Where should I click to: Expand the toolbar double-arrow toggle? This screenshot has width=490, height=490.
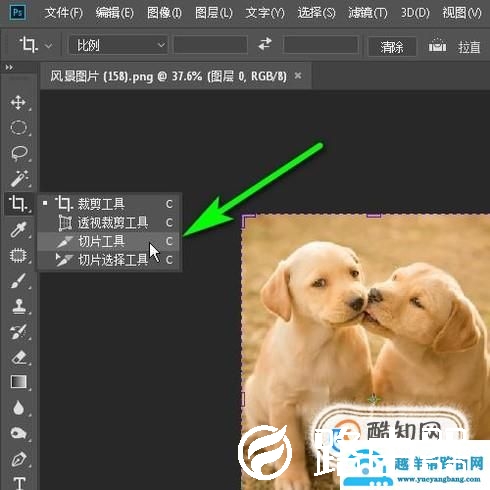[9, 67]
